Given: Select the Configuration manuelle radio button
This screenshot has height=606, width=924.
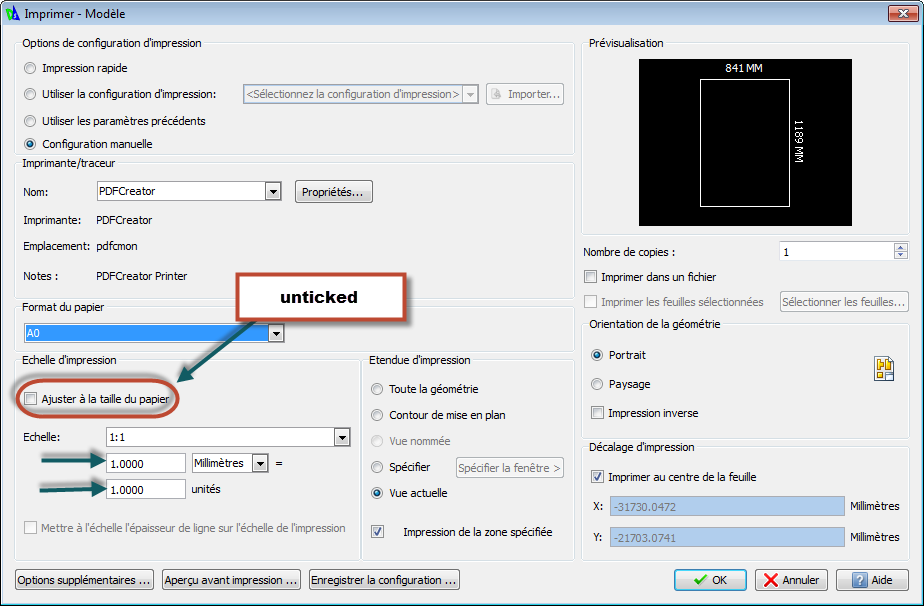Looking at the screenshot, I should pos(30,144).
